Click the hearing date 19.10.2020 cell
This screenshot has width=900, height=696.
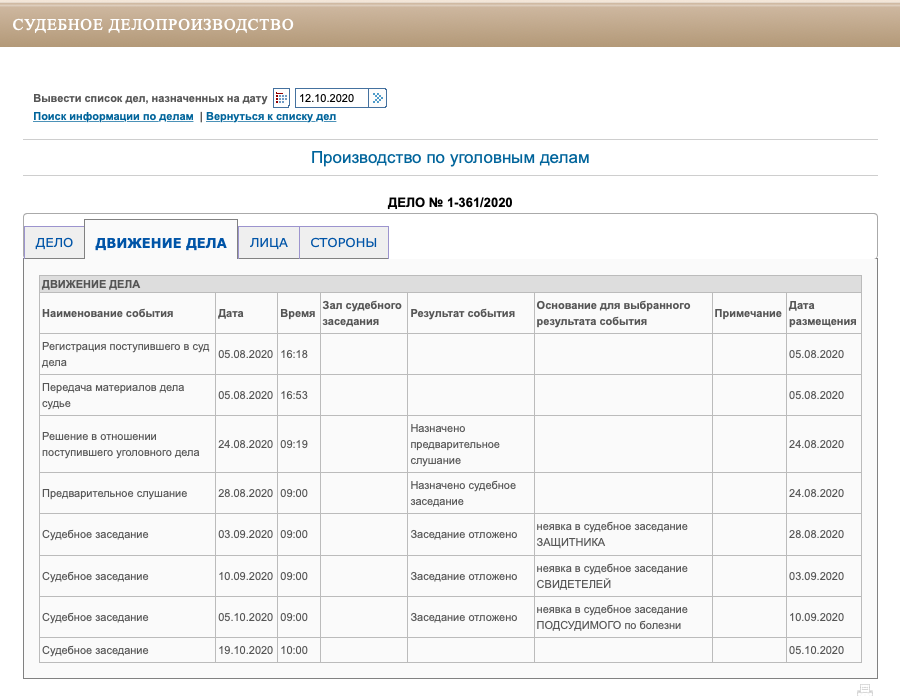[245, 650]
